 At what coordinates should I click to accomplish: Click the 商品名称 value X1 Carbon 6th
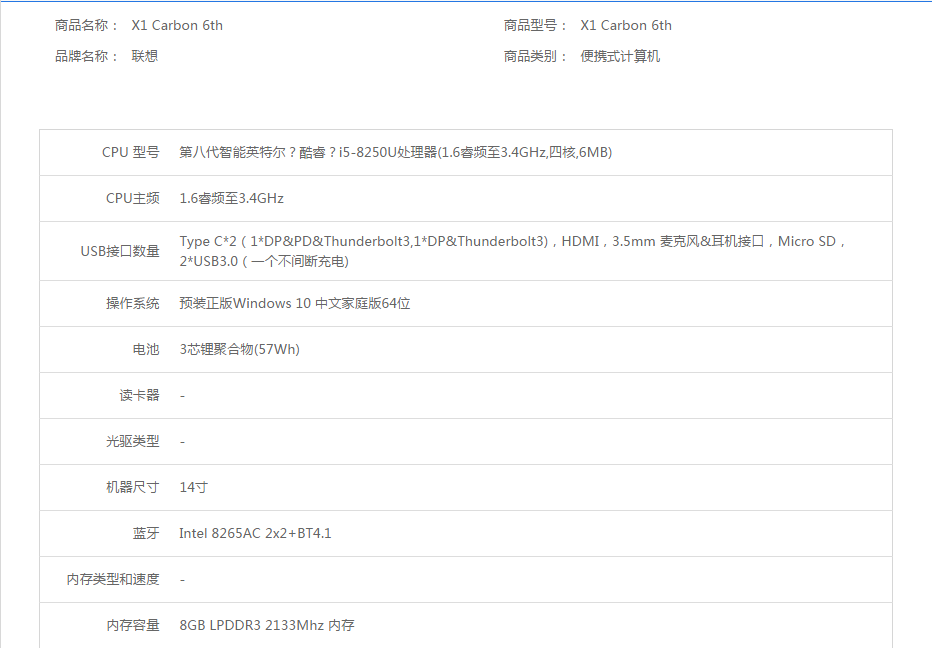(x=177, y=26)
